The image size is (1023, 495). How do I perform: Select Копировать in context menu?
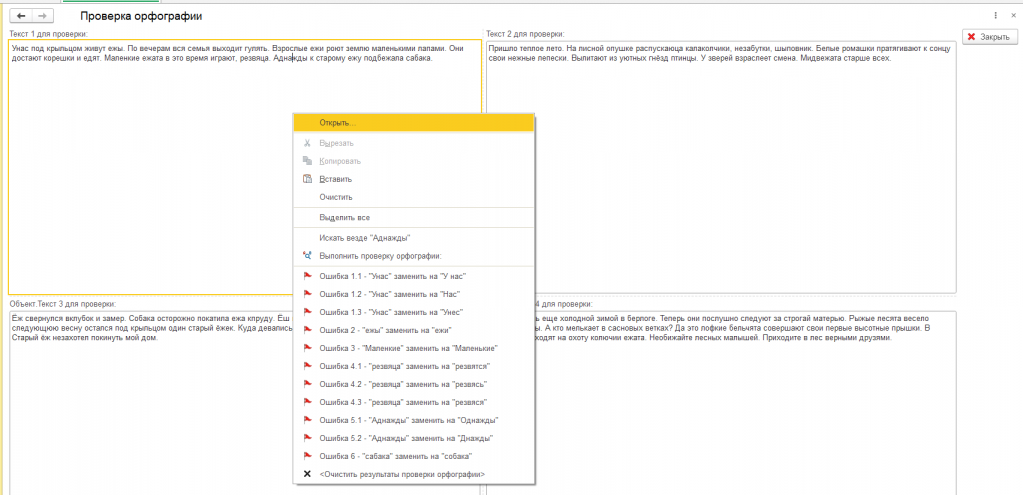tap(414, 161)
